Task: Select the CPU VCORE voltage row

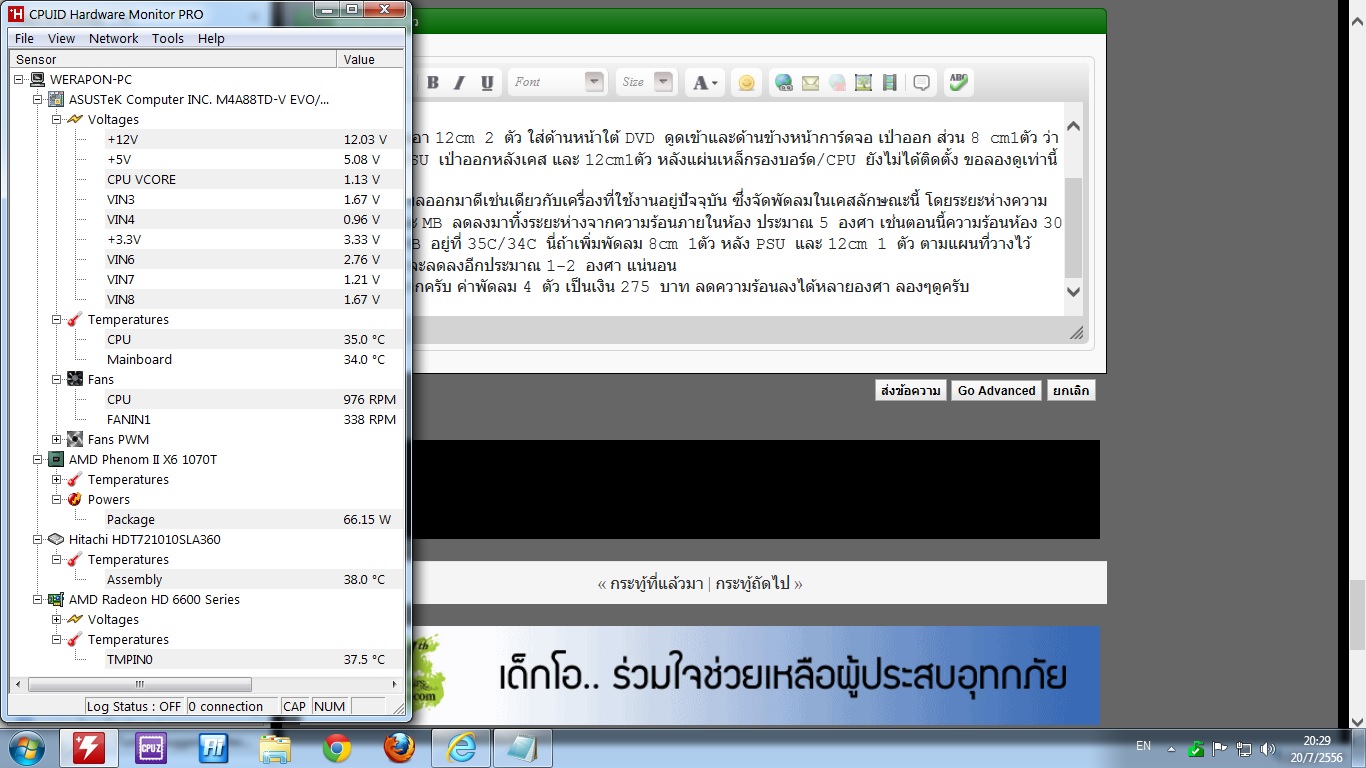Action: pos(254,179)
